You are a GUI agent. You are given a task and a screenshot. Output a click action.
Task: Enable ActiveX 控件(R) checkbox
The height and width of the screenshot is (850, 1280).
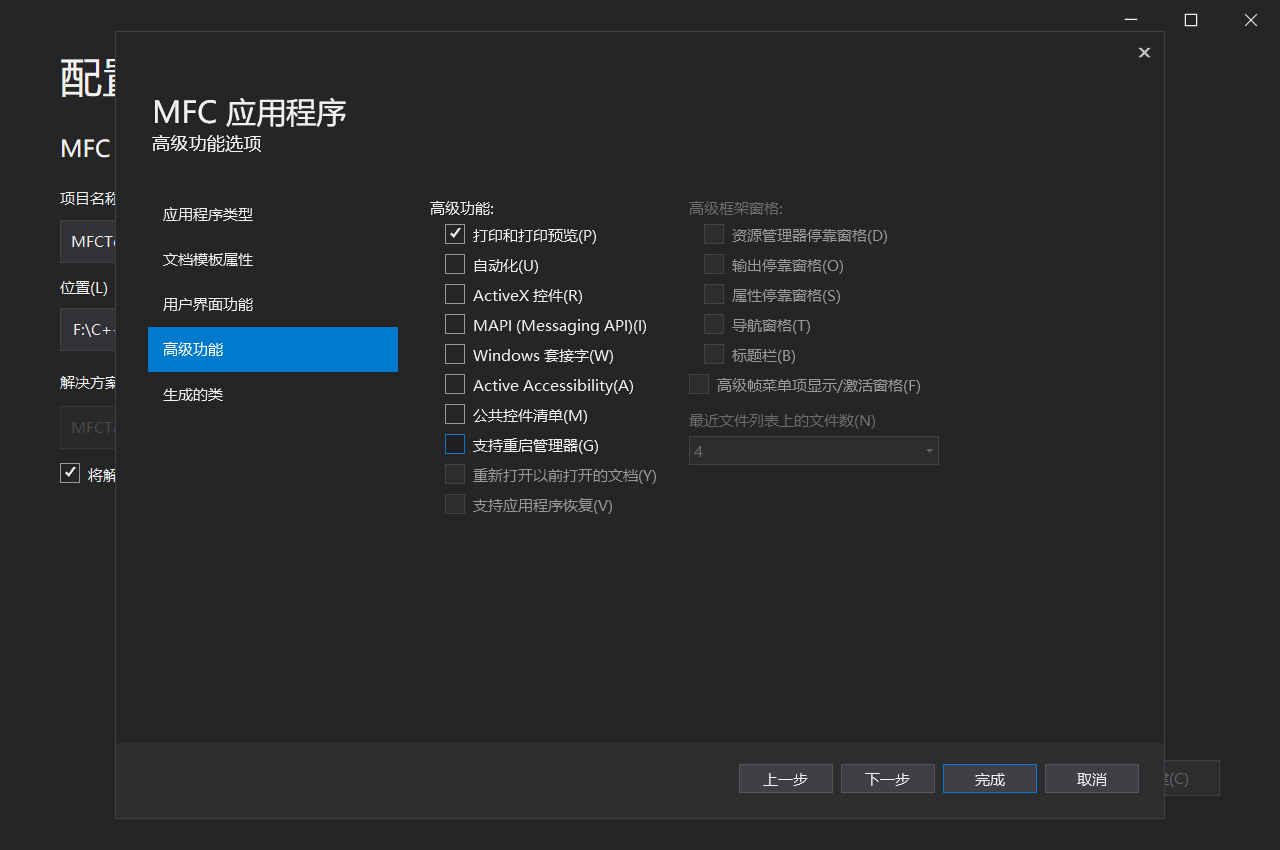455,295
